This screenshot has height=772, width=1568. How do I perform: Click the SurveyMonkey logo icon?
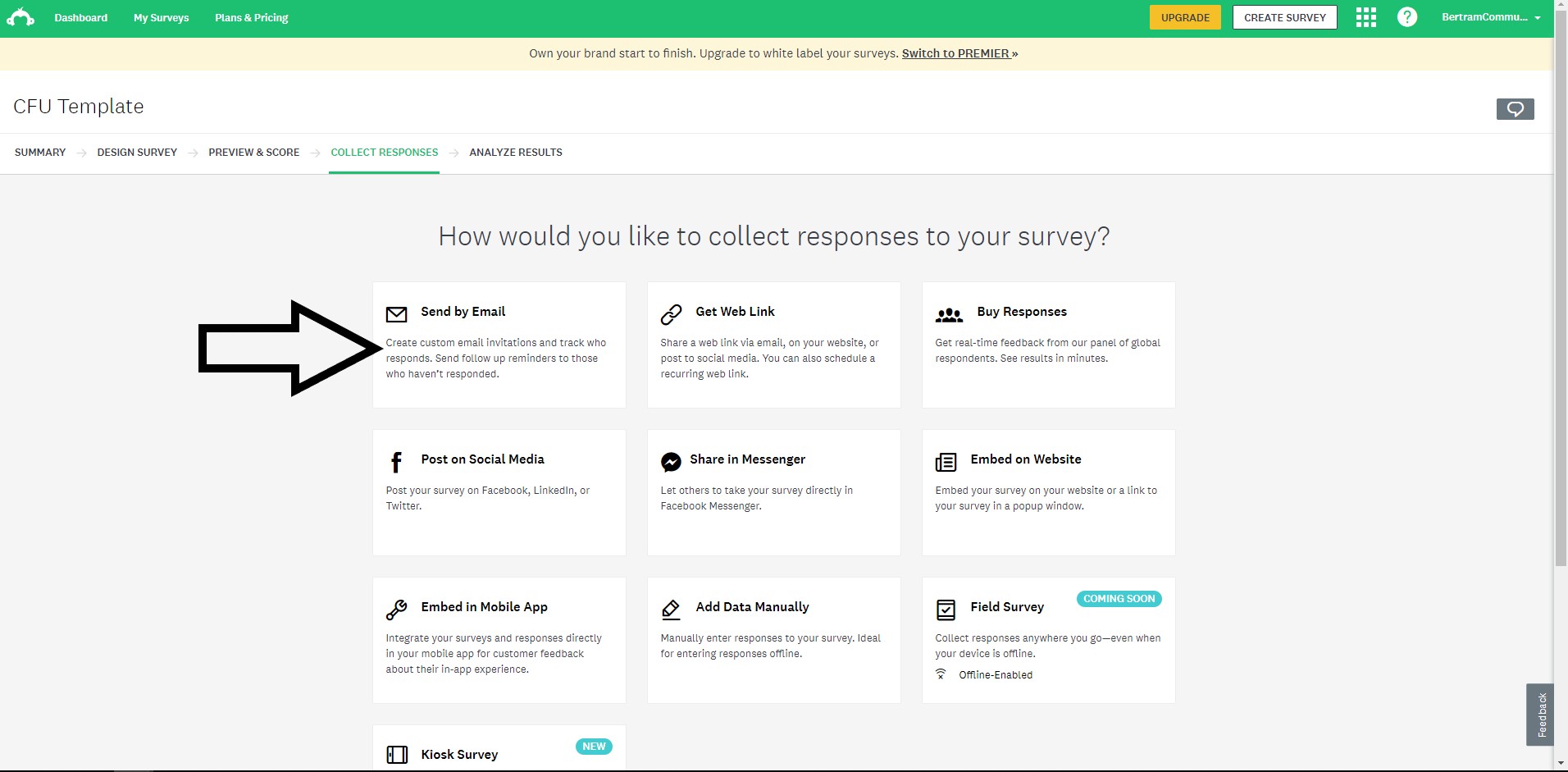(x=21, y=17)
